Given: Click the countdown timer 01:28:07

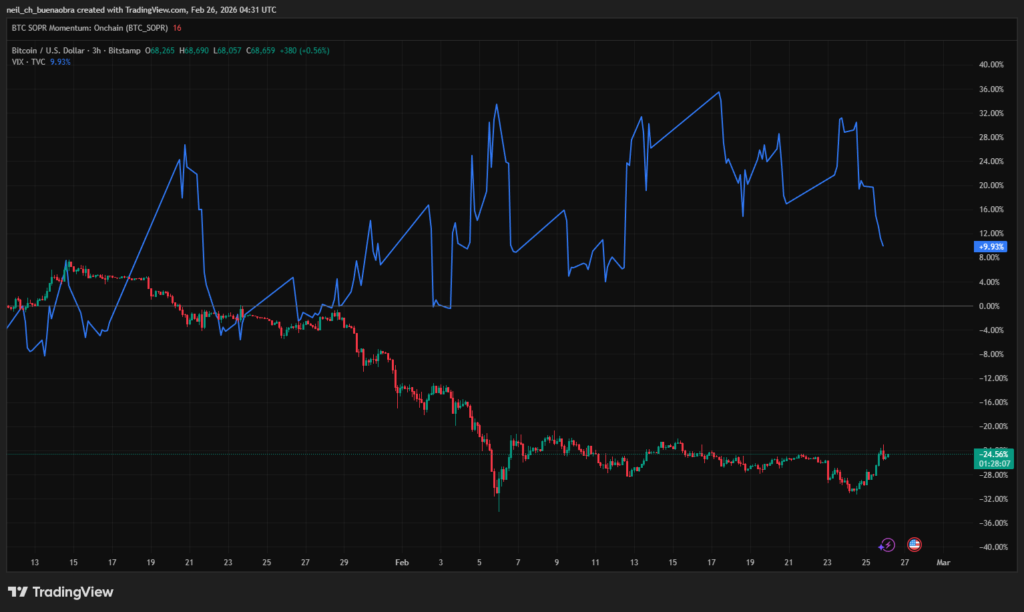Looking at the screenshot, I should [x=989, y=464].
